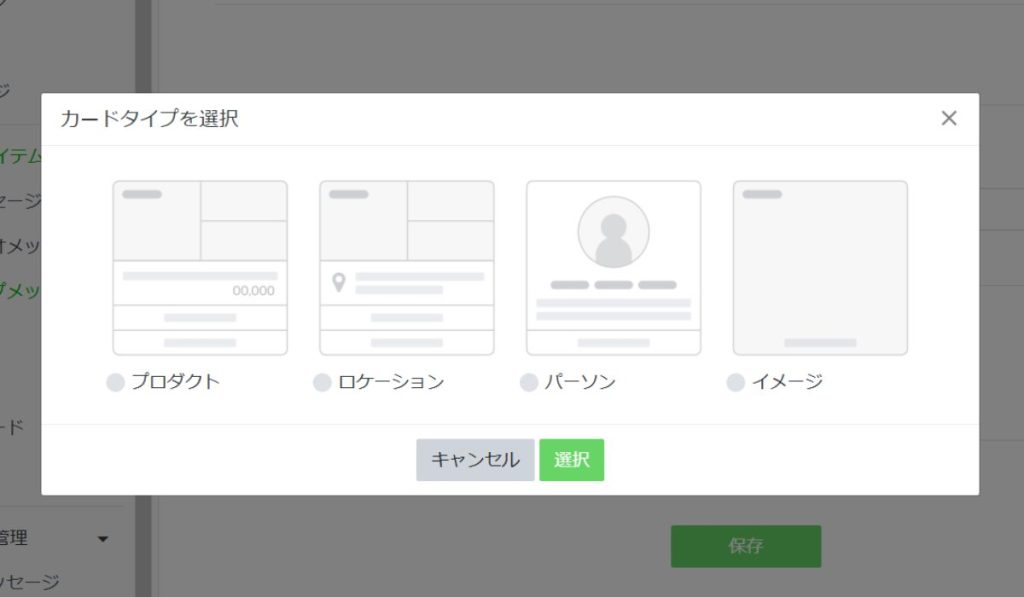Click the green 選択 button

pyautogui.click(x=571, y=460)
